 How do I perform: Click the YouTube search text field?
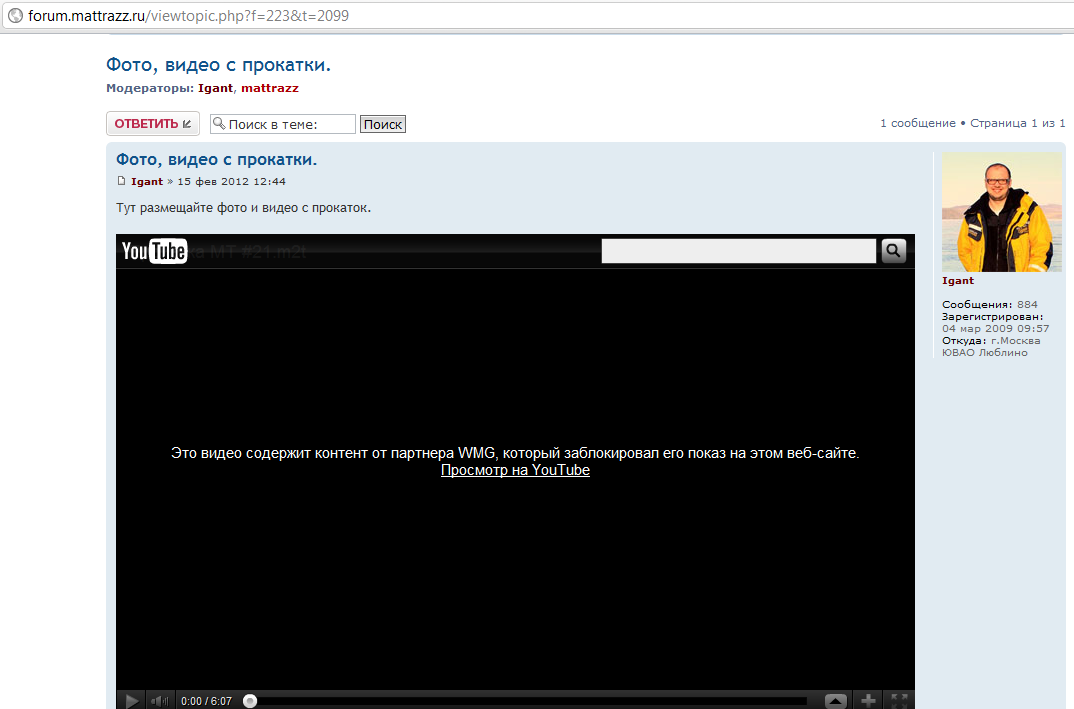coord(738,251)
